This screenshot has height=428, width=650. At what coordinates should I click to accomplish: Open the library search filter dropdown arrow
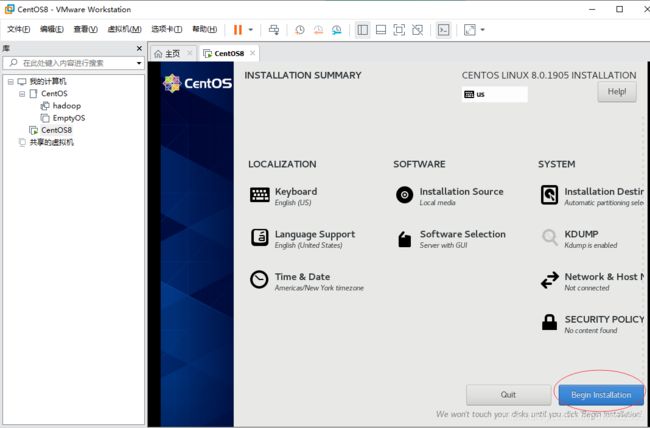coord(139,63)
